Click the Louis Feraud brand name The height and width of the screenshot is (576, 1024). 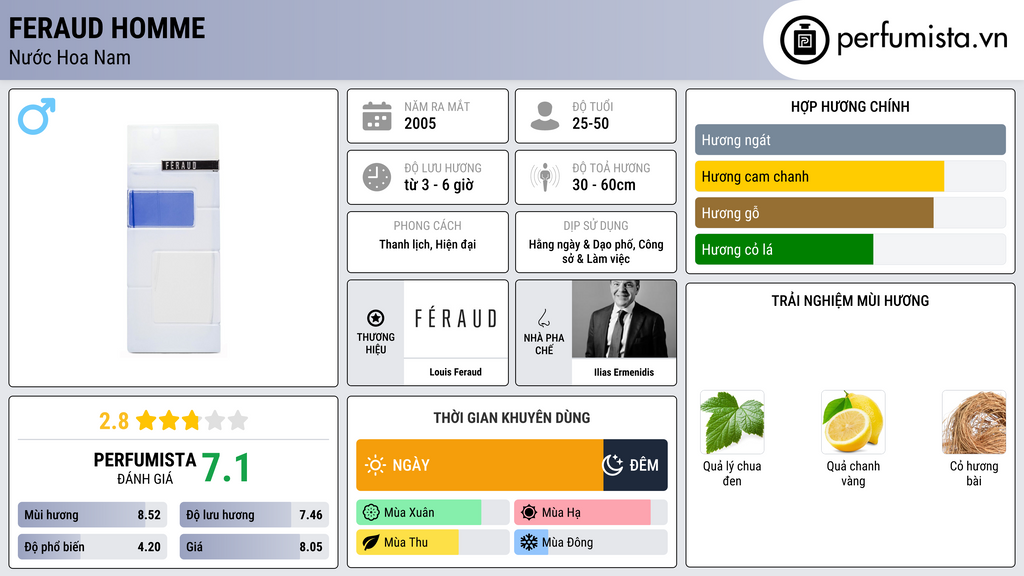pyautogui.click(x=455, y=372)
